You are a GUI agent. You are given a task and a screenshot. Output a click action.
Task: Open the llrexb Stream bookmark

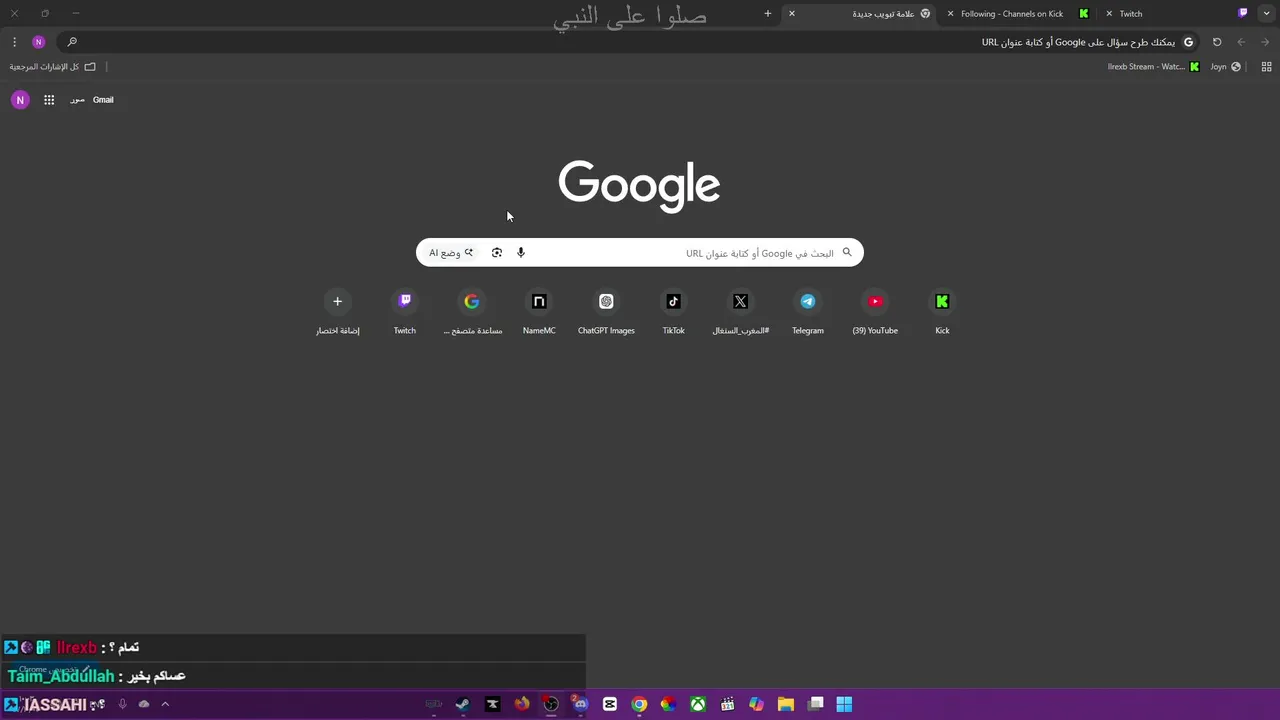(x=1153, y=67)
